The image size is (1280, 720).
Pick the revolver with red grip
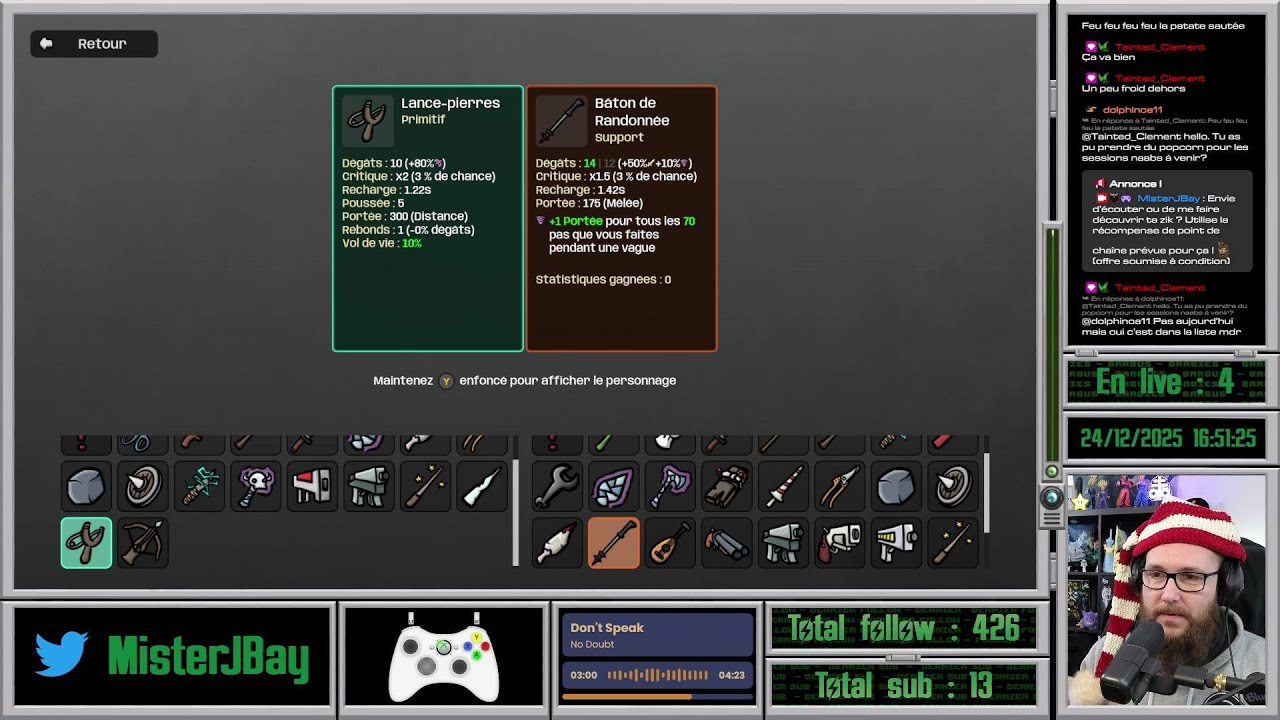tap(839, 543)
